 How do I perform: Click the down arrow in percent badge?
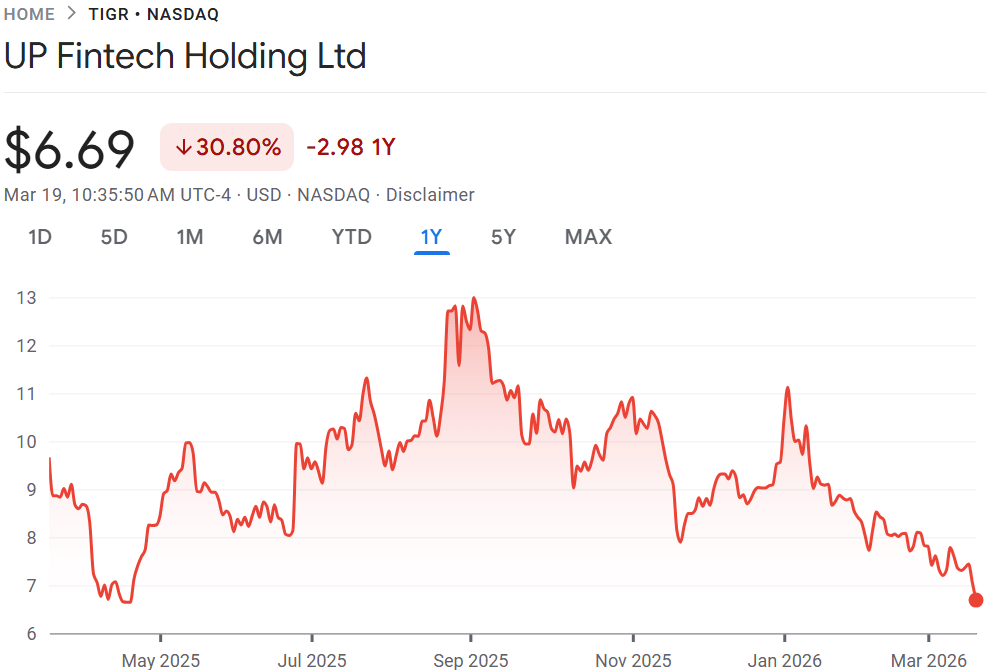click(x=183, y=148)
